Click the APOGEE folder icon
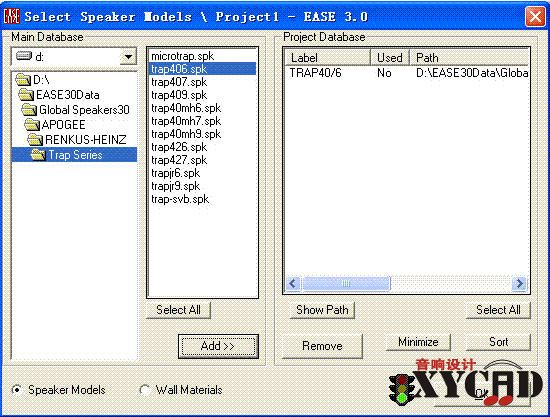The height and width of the screenshot is (417, 550). click(32, 125)
